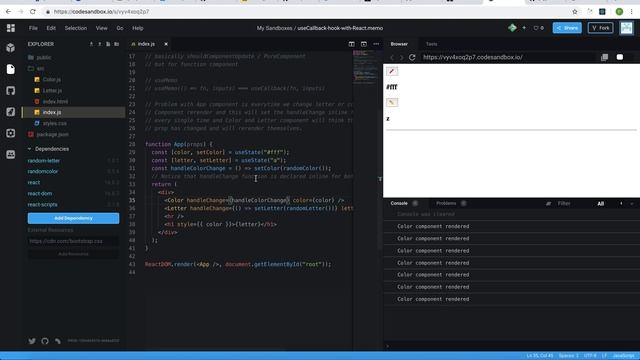This screenshot has width=640, height=360.
Task: Click the new file icon in Explorer header
Action: point(108,44)
